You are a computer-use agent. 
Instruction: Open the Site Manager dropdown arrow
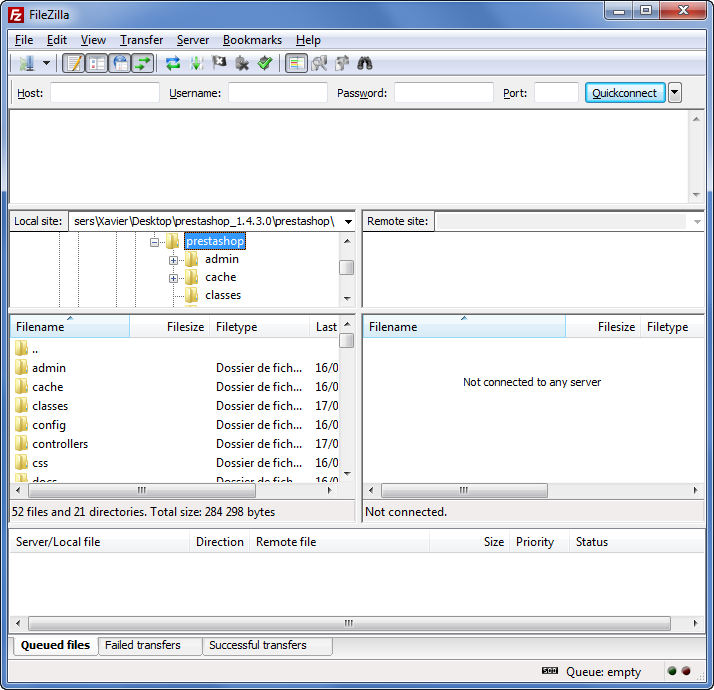point(46,63)
